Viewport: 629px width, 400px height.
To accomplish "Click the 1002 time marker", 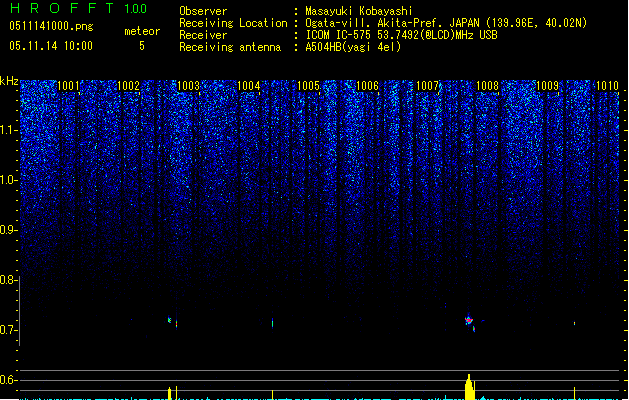I will point(128,86).
